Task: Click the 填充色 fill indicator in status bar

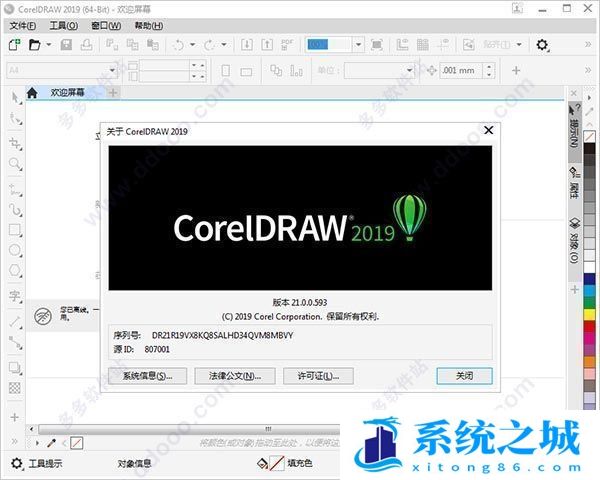Action: click(x=285, y=464)
